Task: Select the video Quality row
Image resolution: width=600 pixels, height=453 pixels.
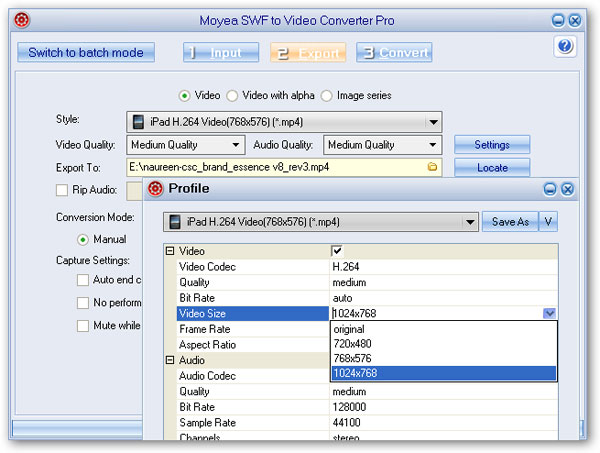Action: pos(367,282)
